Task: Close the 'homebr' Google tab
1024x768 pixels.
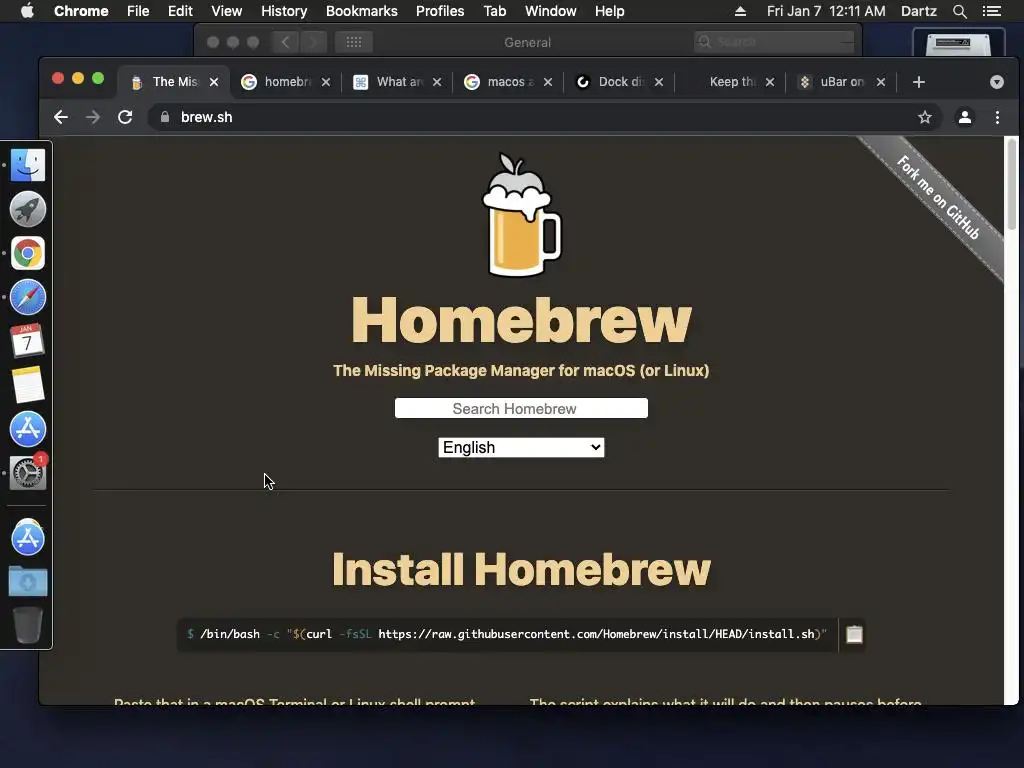Action: tap(325, 82)
